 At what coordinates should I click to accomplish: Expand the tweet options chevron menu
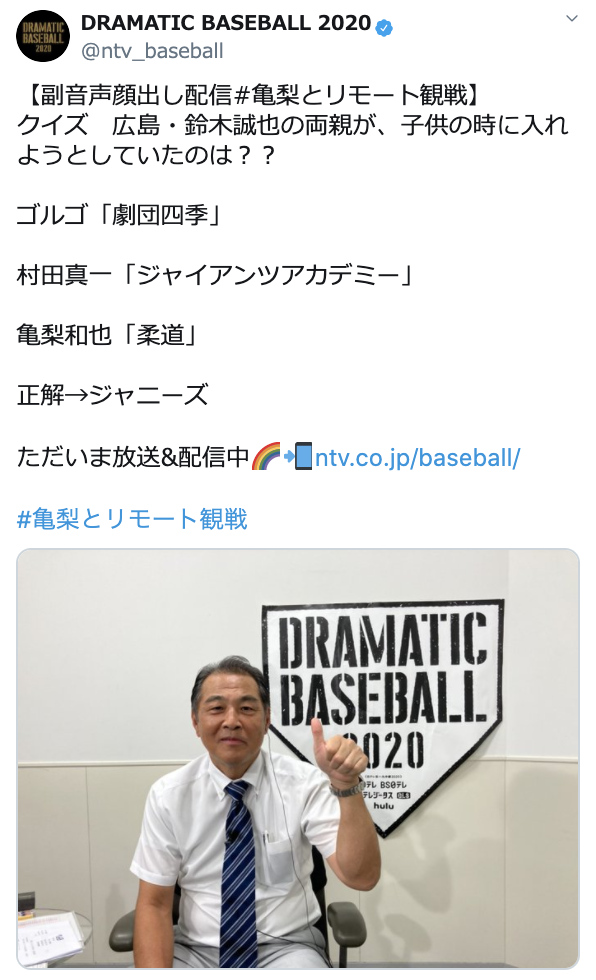point(571,18)
